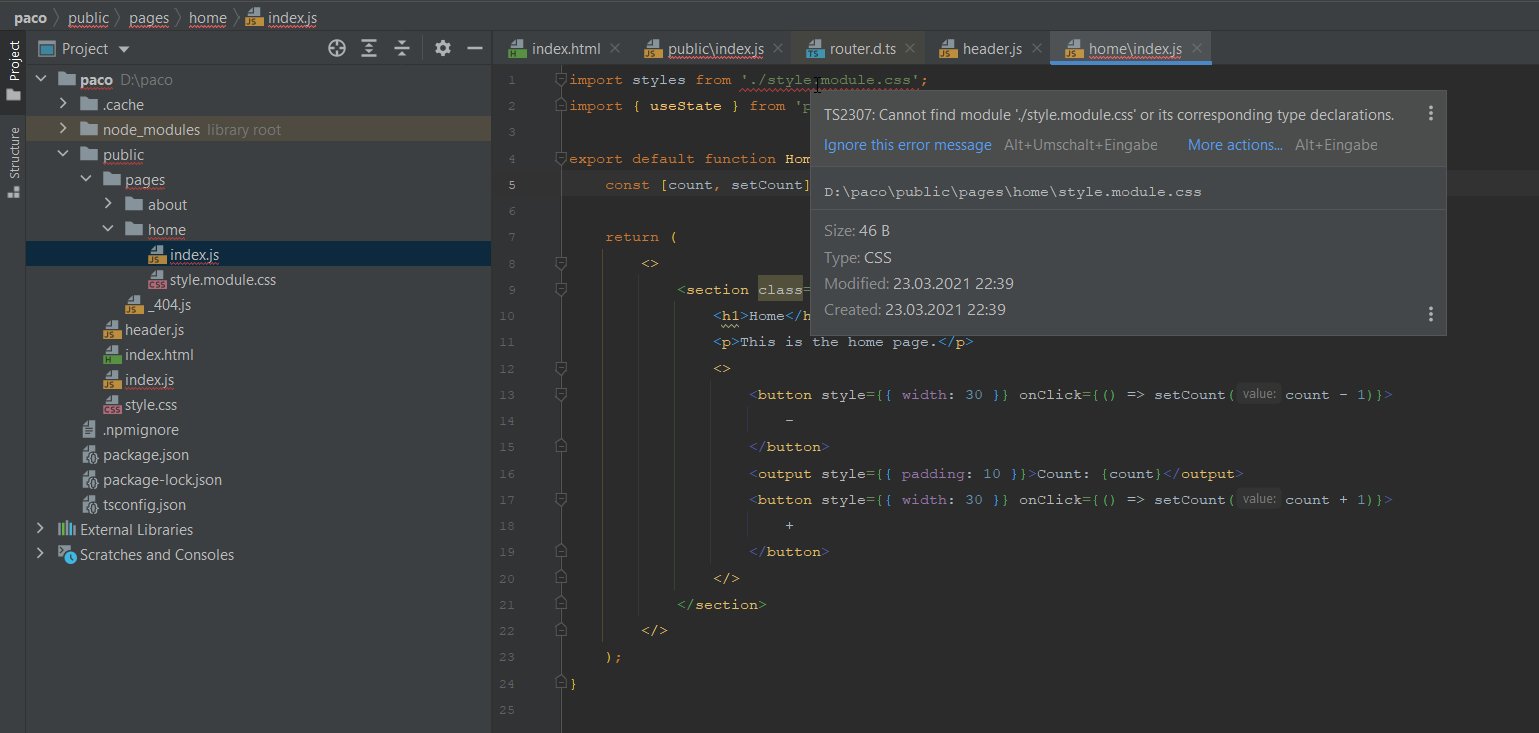This screenshot has height=733, width=1539.
Task: Expand the .cache folder
Action: [x=63, y=104]
